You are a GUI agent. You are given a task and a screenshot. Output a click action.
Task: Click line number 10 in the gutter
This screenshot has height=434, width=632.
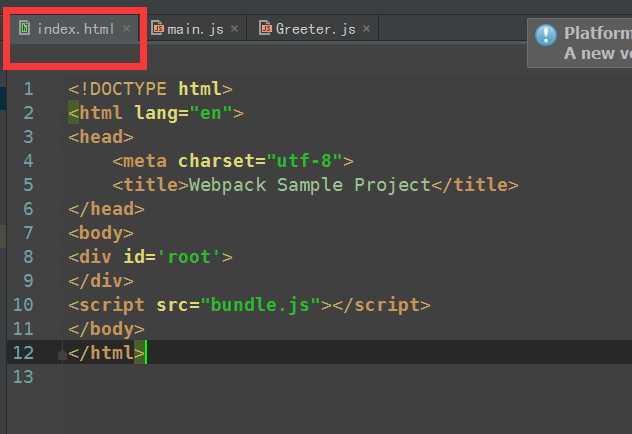[23, 305]
